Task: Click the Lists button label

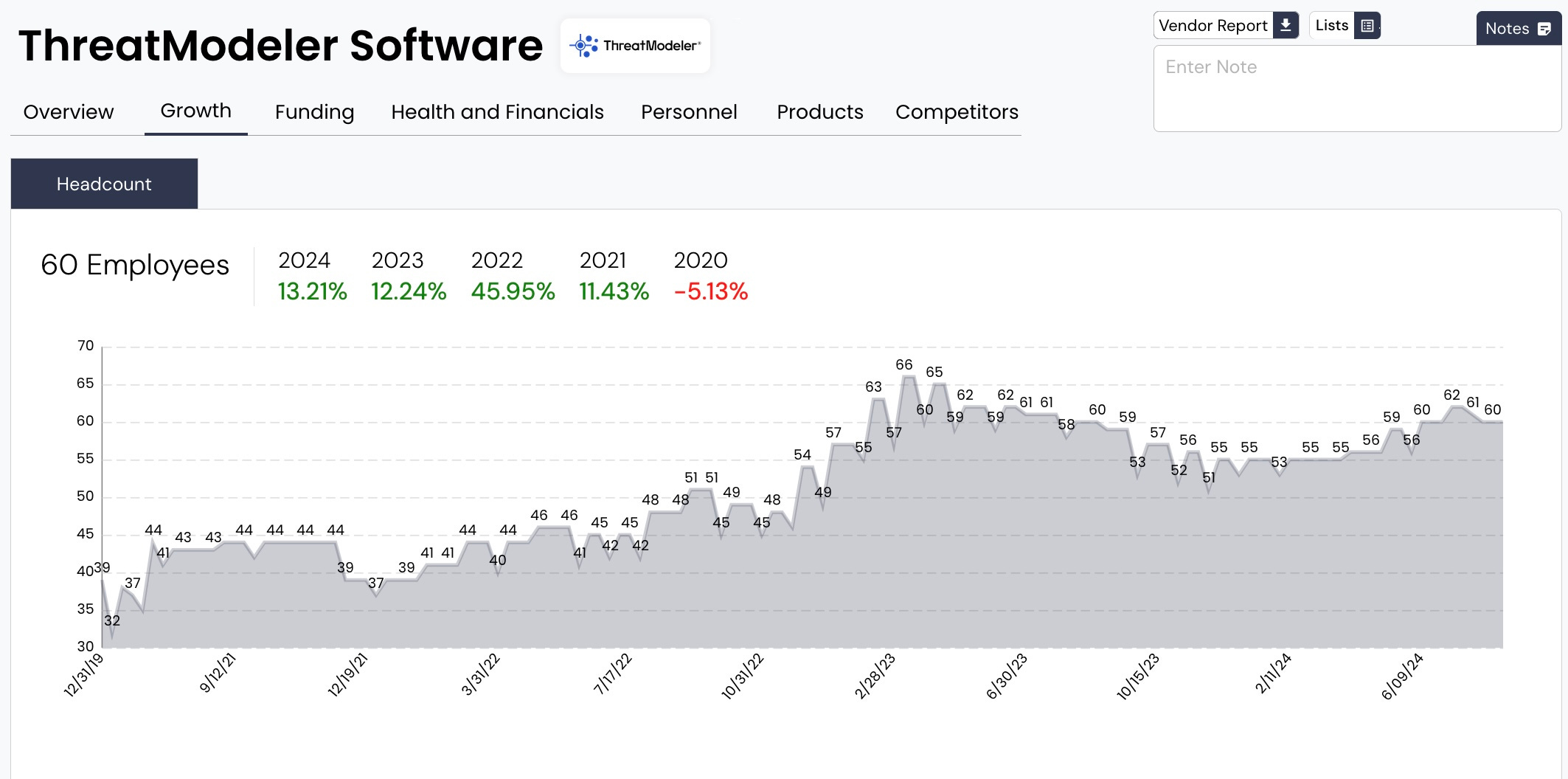Action: click(1331, 25)
